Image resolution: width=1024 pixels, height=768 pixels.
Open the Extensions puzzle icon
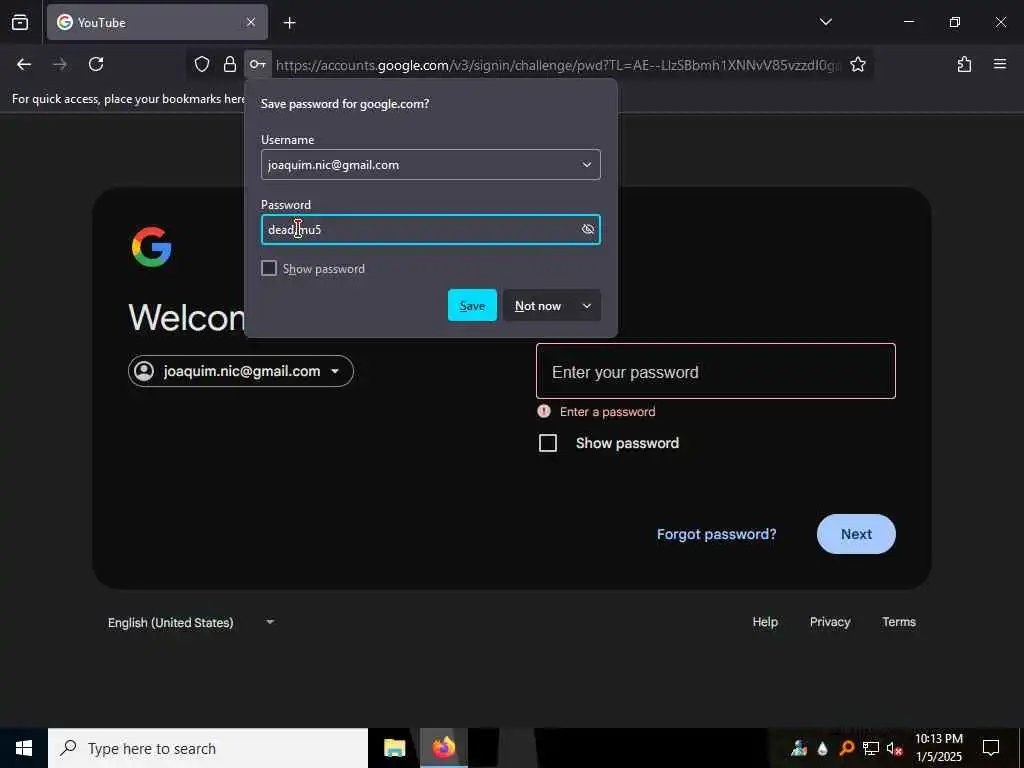964,64
